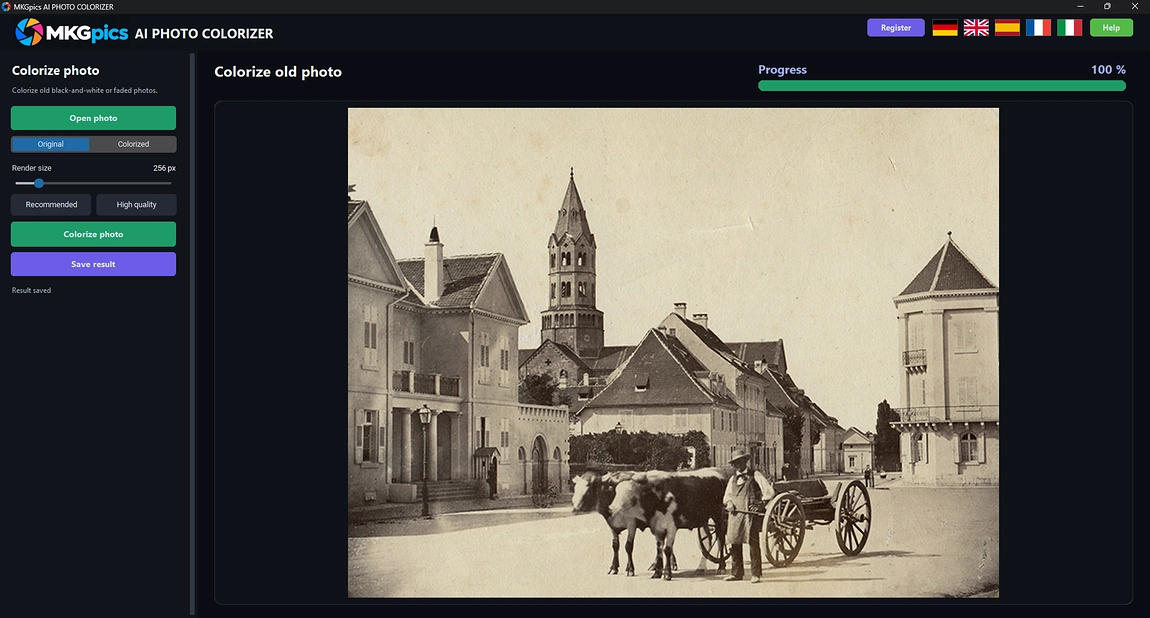1150x618 pixels.
Task: Close the MKGpics window
Action: pos(1135,7)
